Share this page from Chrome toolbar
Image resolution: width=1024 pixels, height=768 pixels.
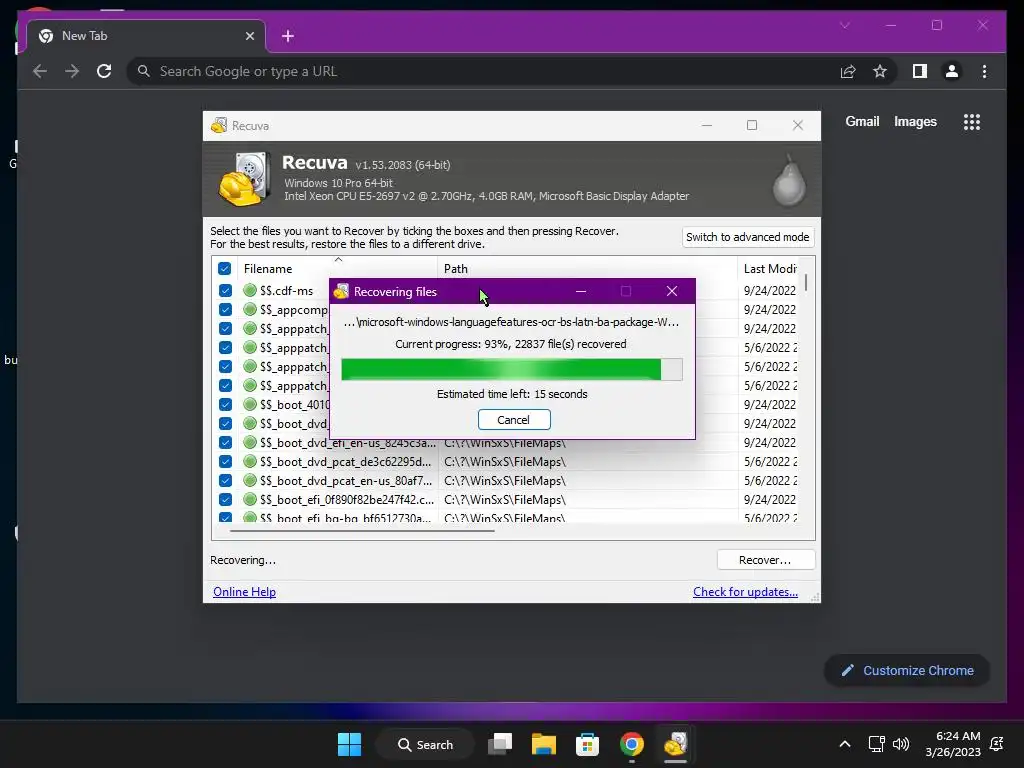click(848, 71)
